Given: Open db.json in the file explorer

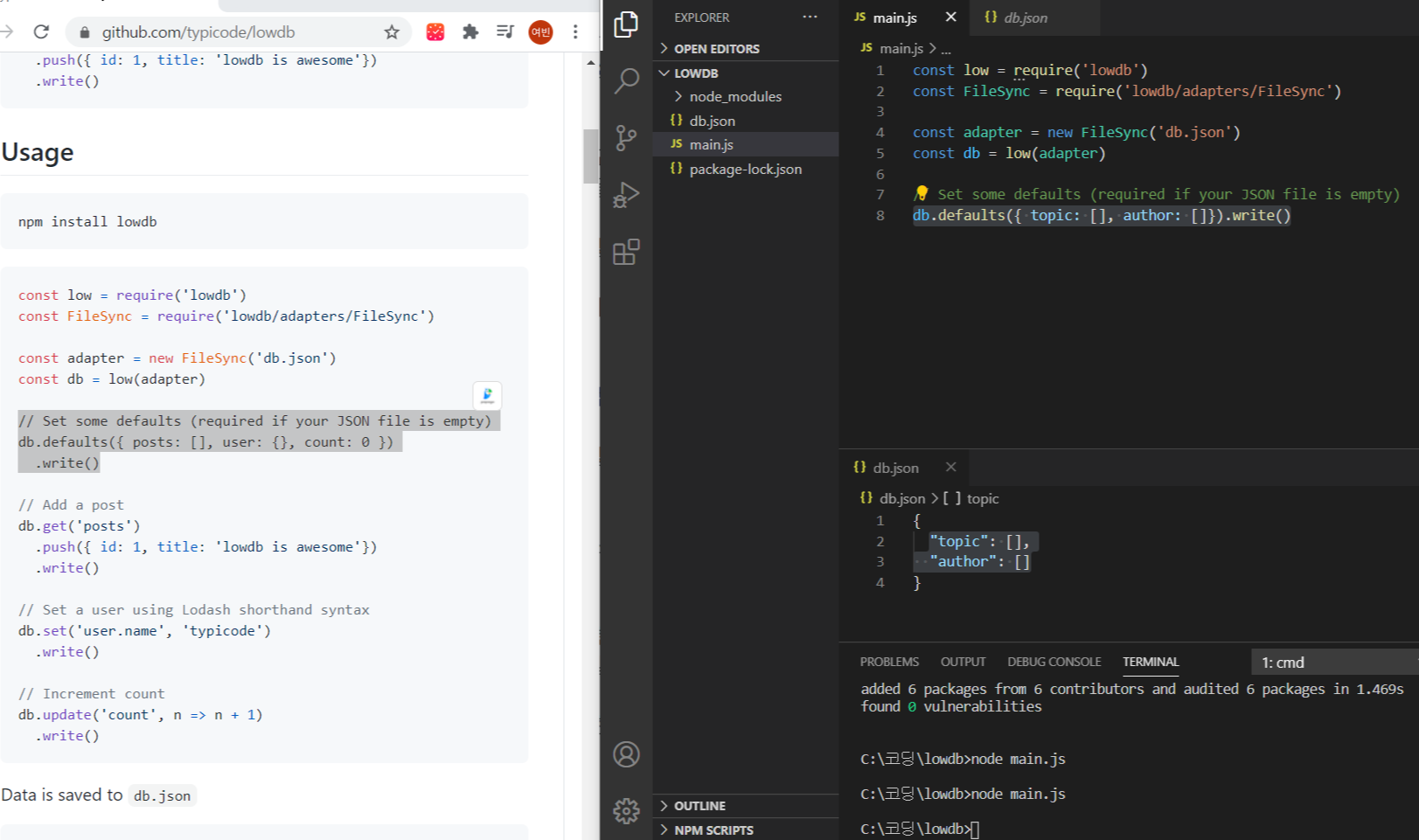Looking at the screenshot, I should coord(746,121).
